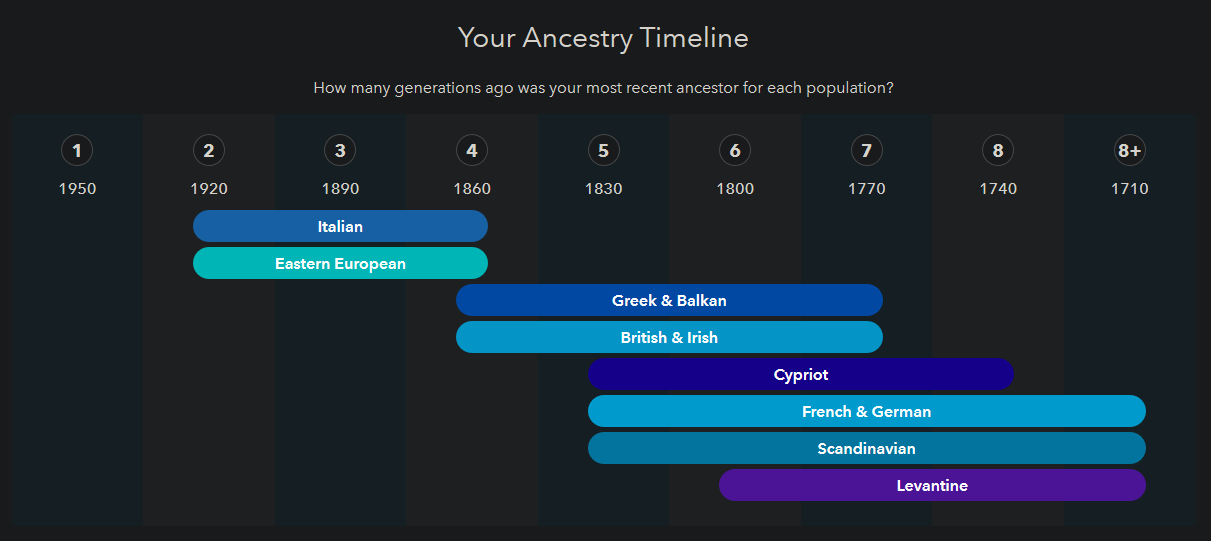Open the Levantine ancestry bar

932,485
